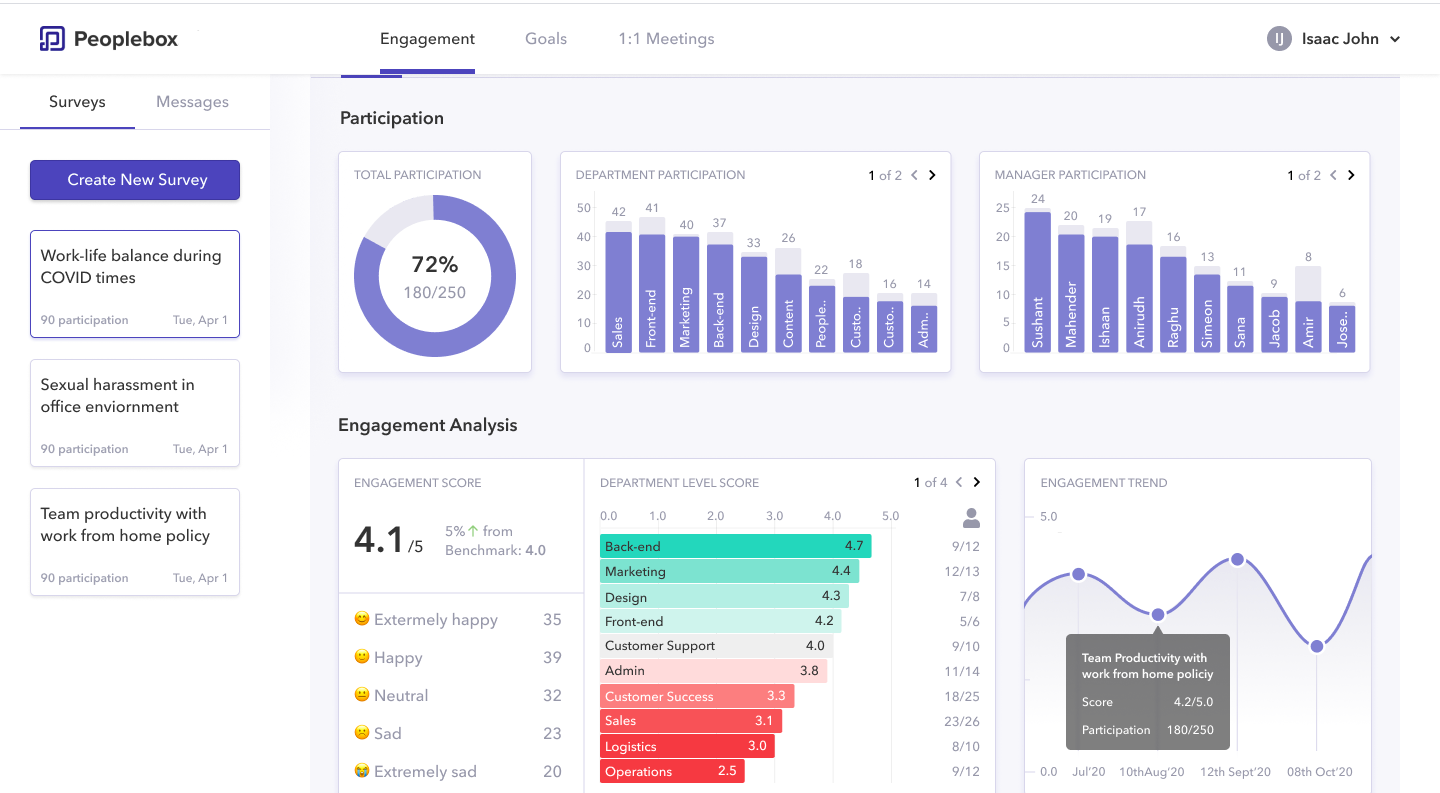Click the Logistics 3.0 score bar
Image resolution: width=1440 pixels, height=793 pixels.
(687, 746)
